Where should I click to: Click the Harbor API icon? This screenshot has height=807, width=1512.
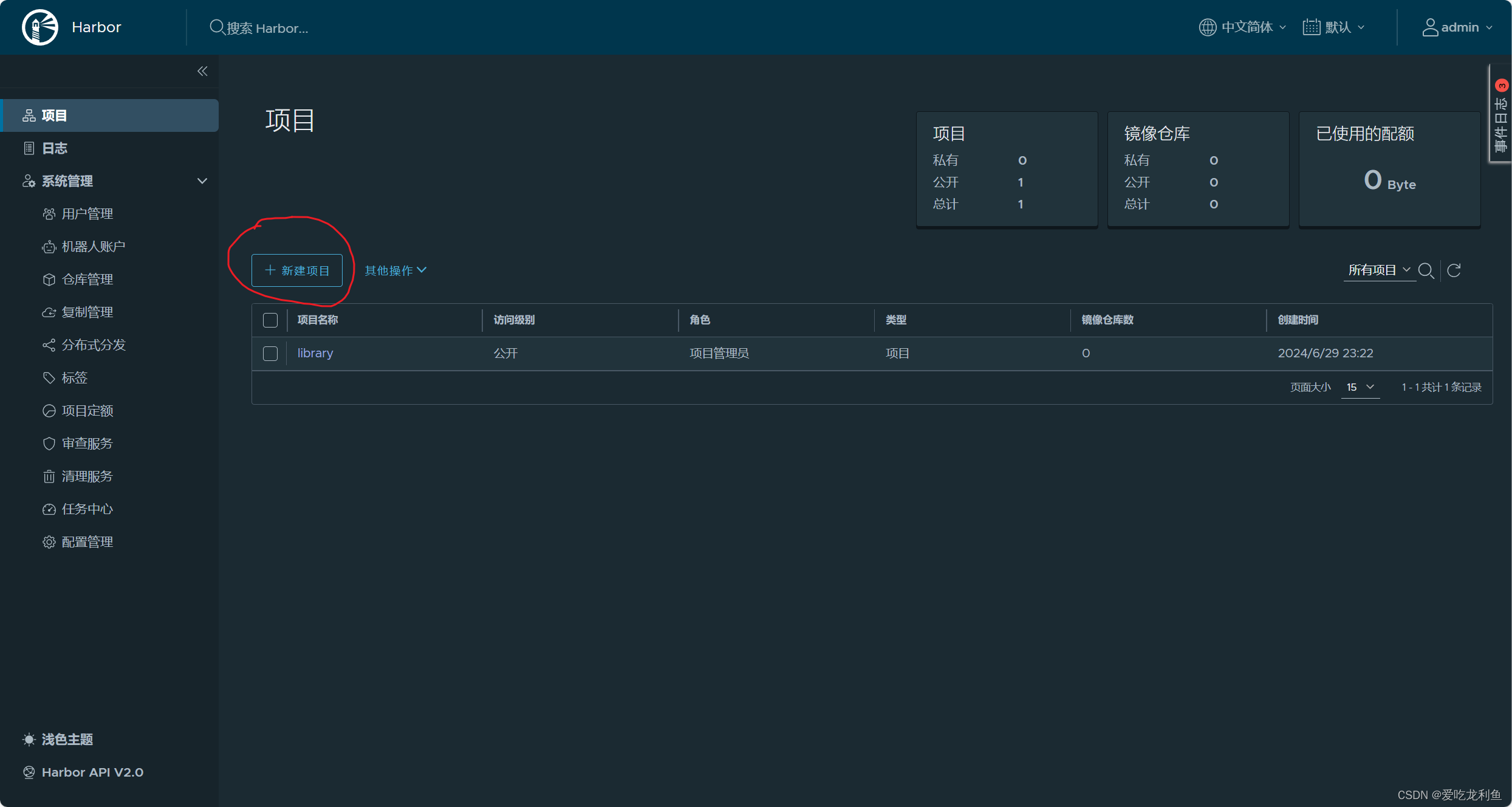point(29,772)
